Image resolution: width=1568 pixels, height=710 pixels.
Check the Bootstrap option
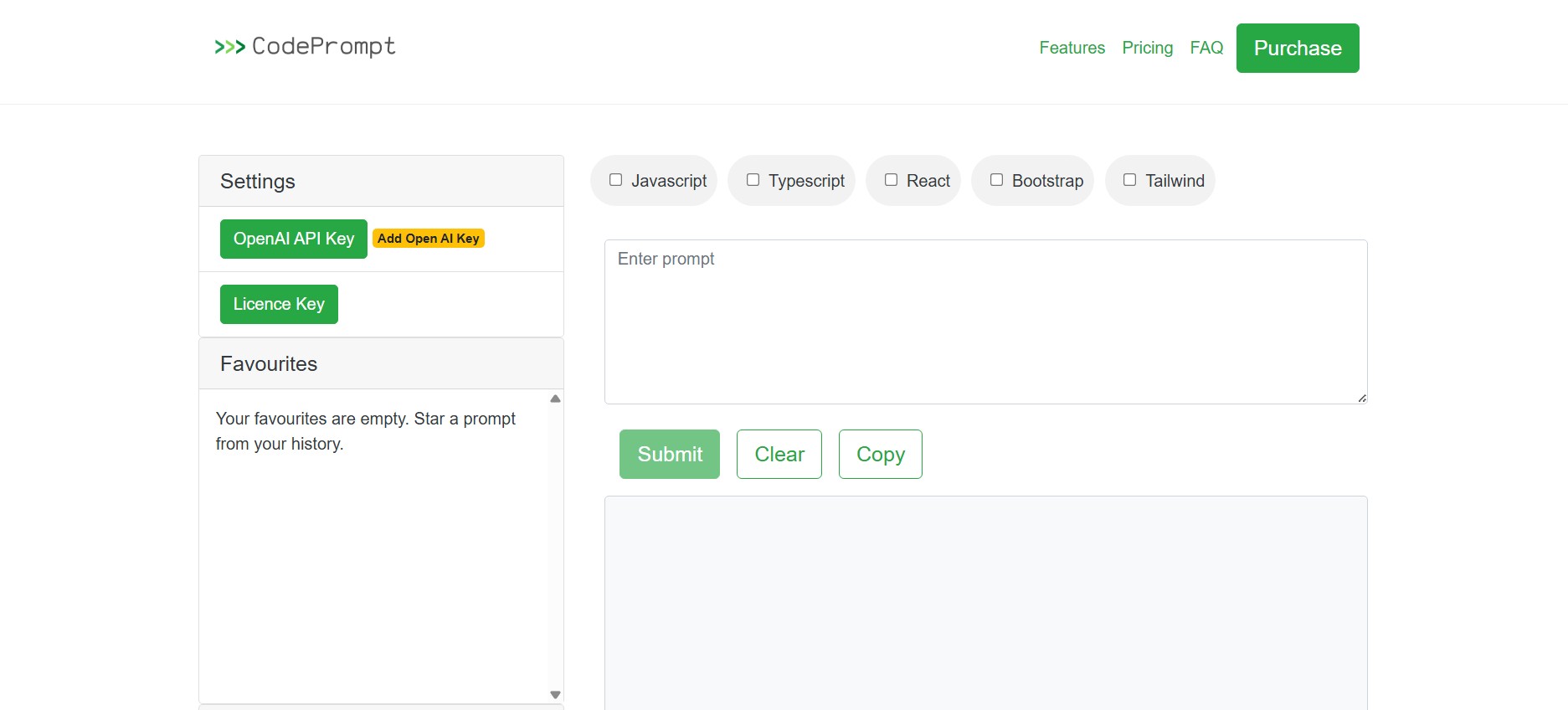click(x=997, y=180)
